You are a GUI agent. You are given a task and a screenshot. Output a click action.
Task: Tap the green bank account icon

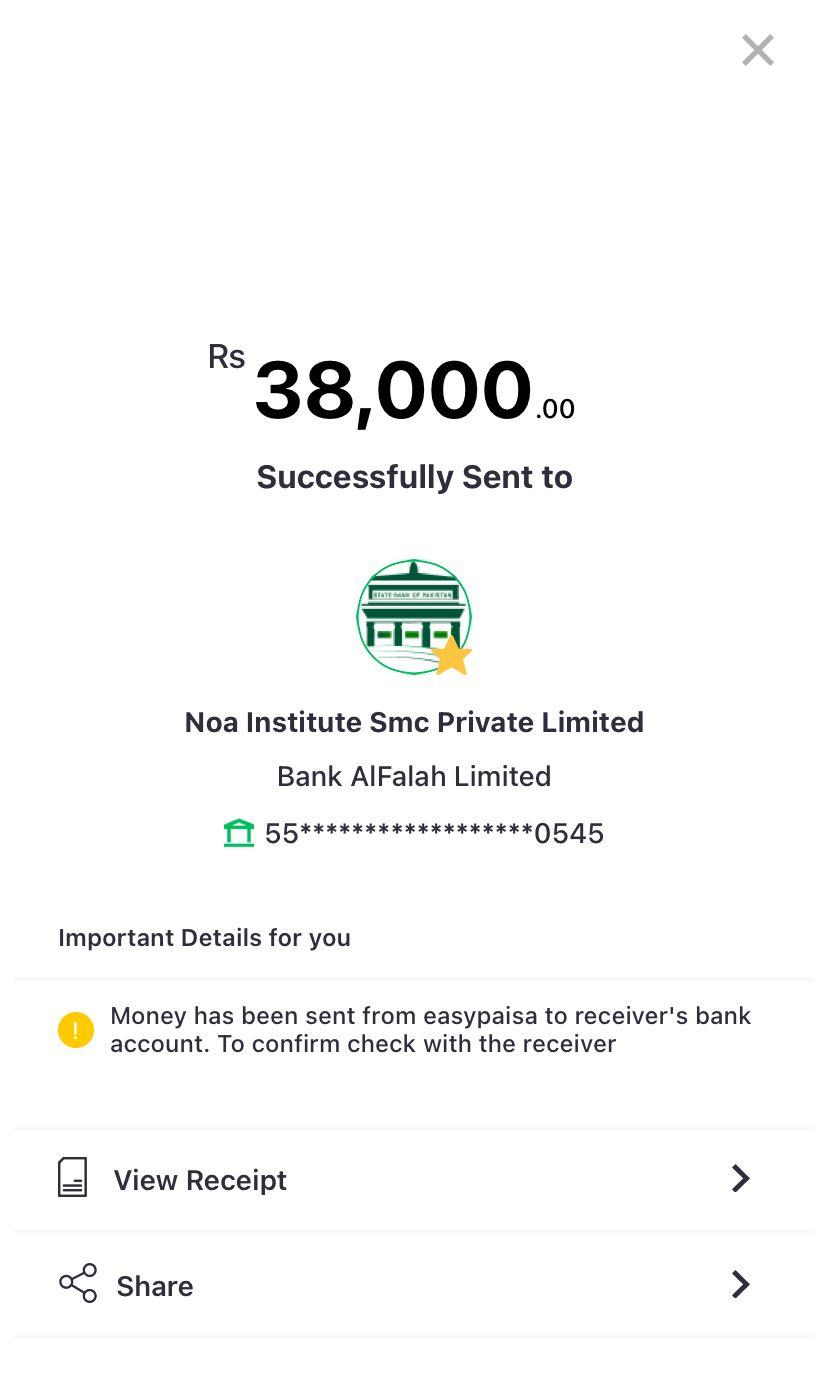tap(239, 833)
